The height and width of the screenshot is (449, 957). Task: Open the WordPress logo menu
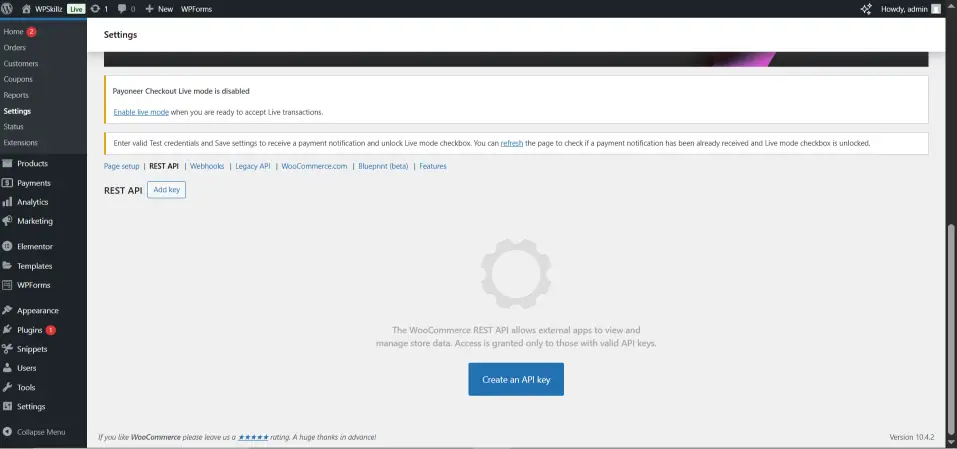coord(7,9)
